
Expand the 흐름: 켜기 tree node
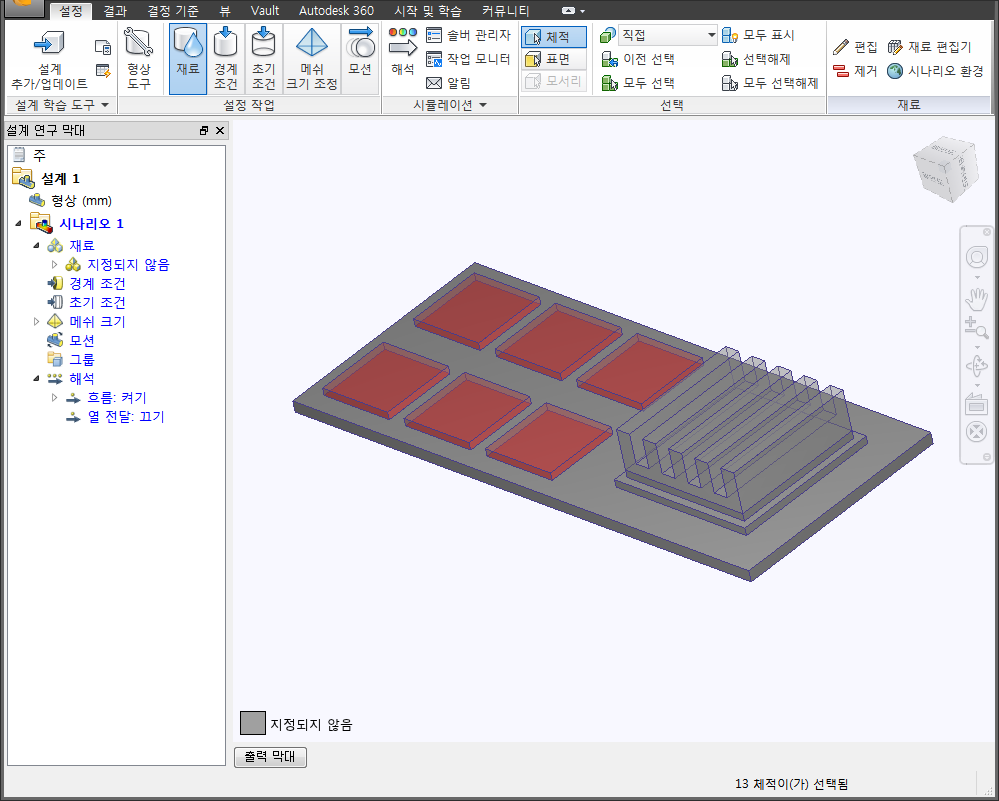pyautogui.click(x=54, y=398)
